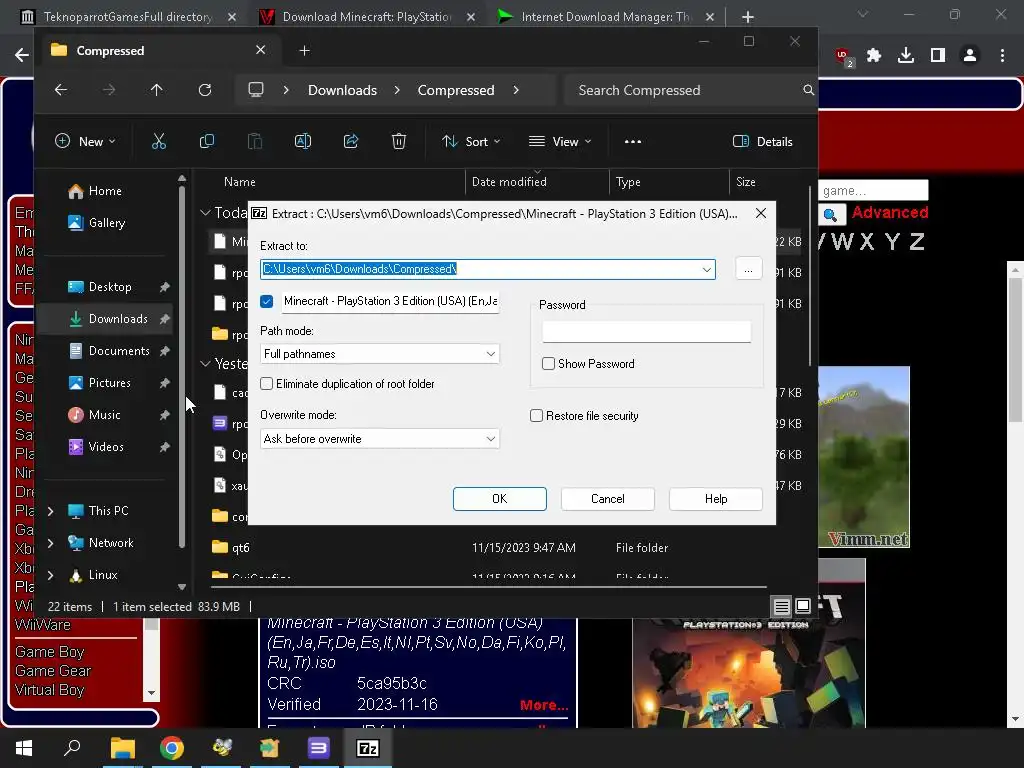1024x768 pixels.
Task: Switch to details list view icon
Action: pos(782,607)
